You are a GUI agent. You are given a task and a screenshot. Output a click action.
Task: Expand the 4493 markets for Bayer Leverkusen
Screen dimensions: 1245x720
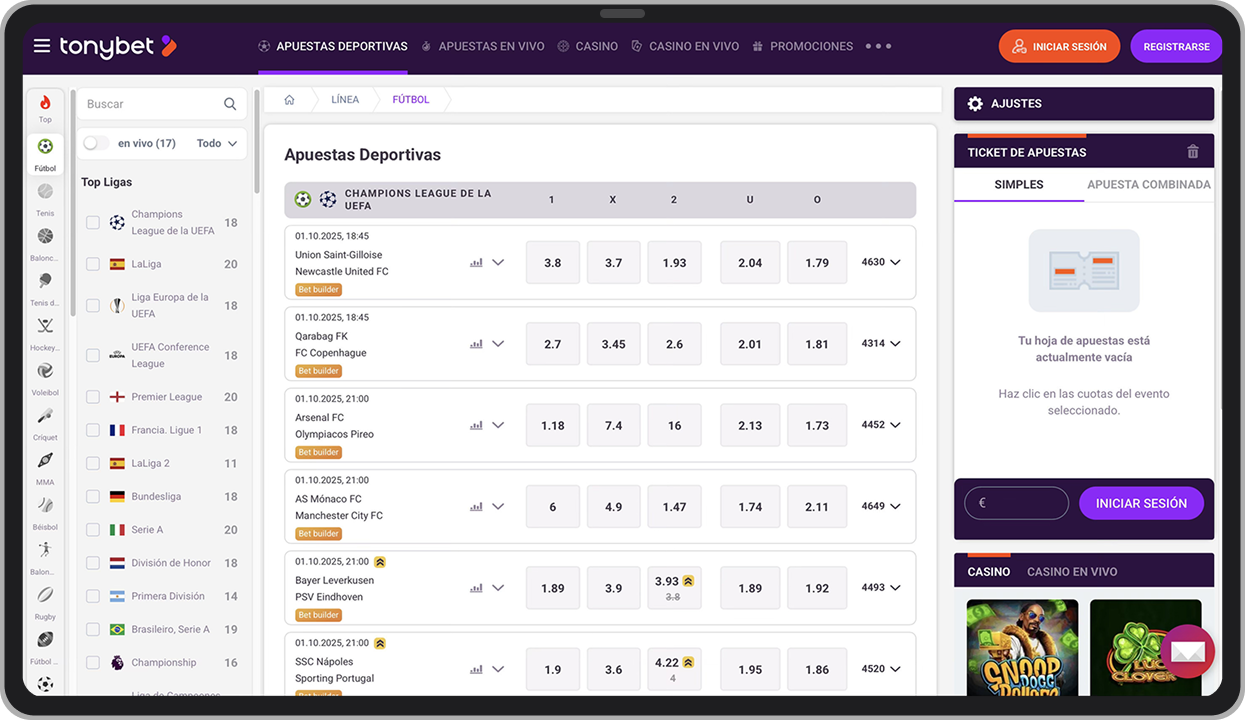click(x=881, y=587)
